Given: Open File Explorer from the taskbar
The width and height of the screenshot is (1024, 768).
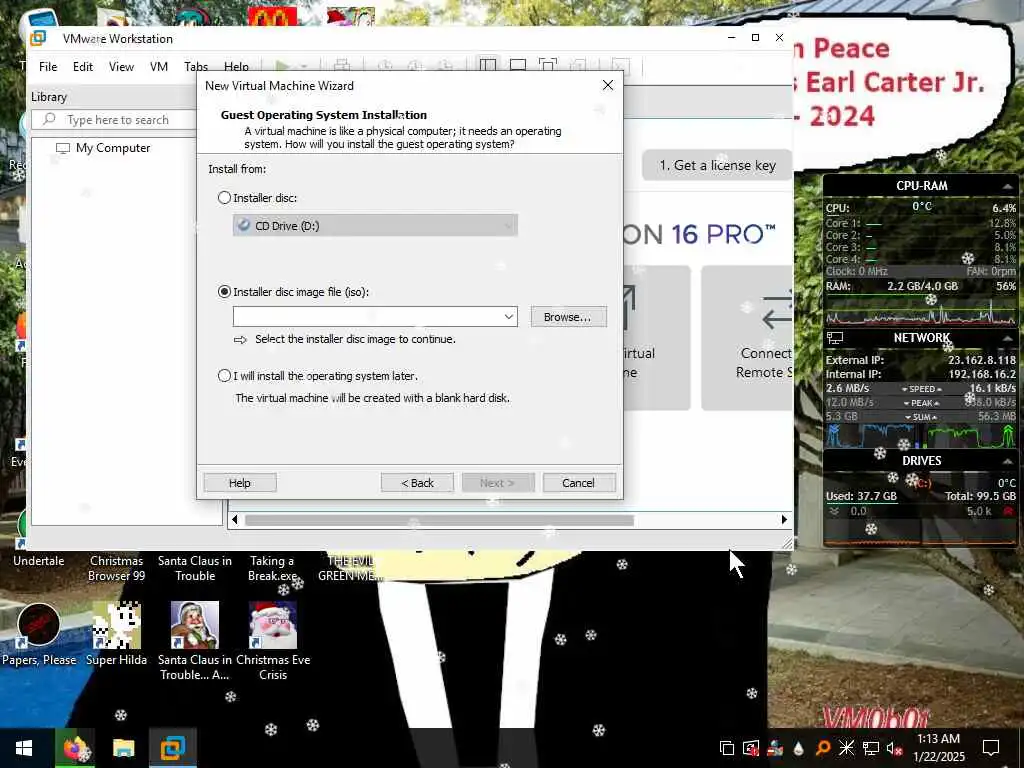Looking at the screenshot, I should coord(123,748).
